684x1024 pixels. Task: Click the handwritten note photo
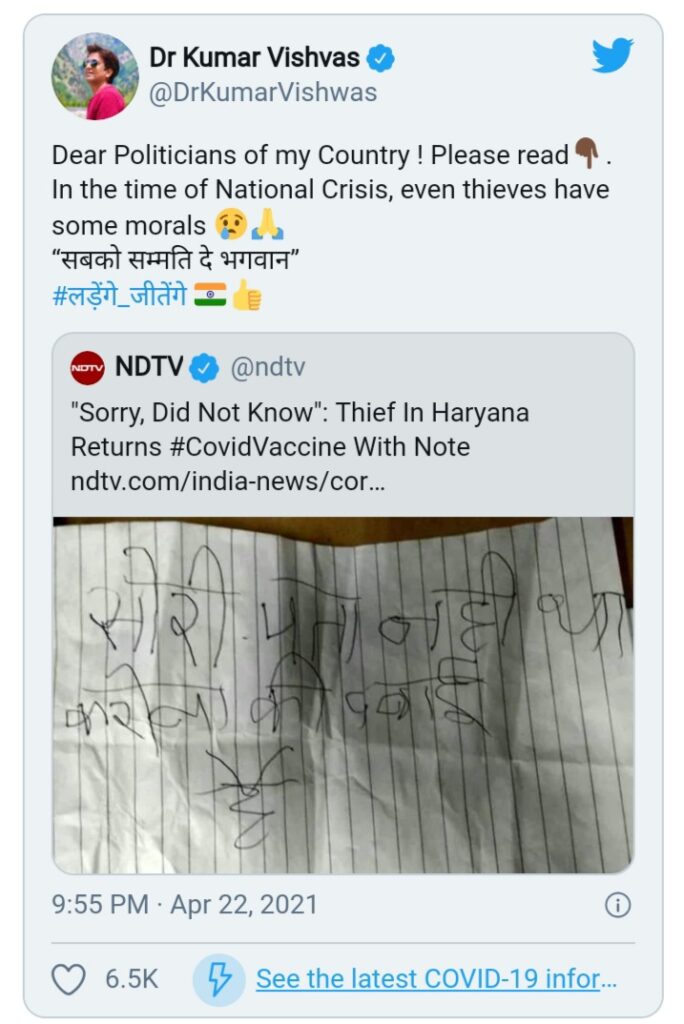coord(342,692)
